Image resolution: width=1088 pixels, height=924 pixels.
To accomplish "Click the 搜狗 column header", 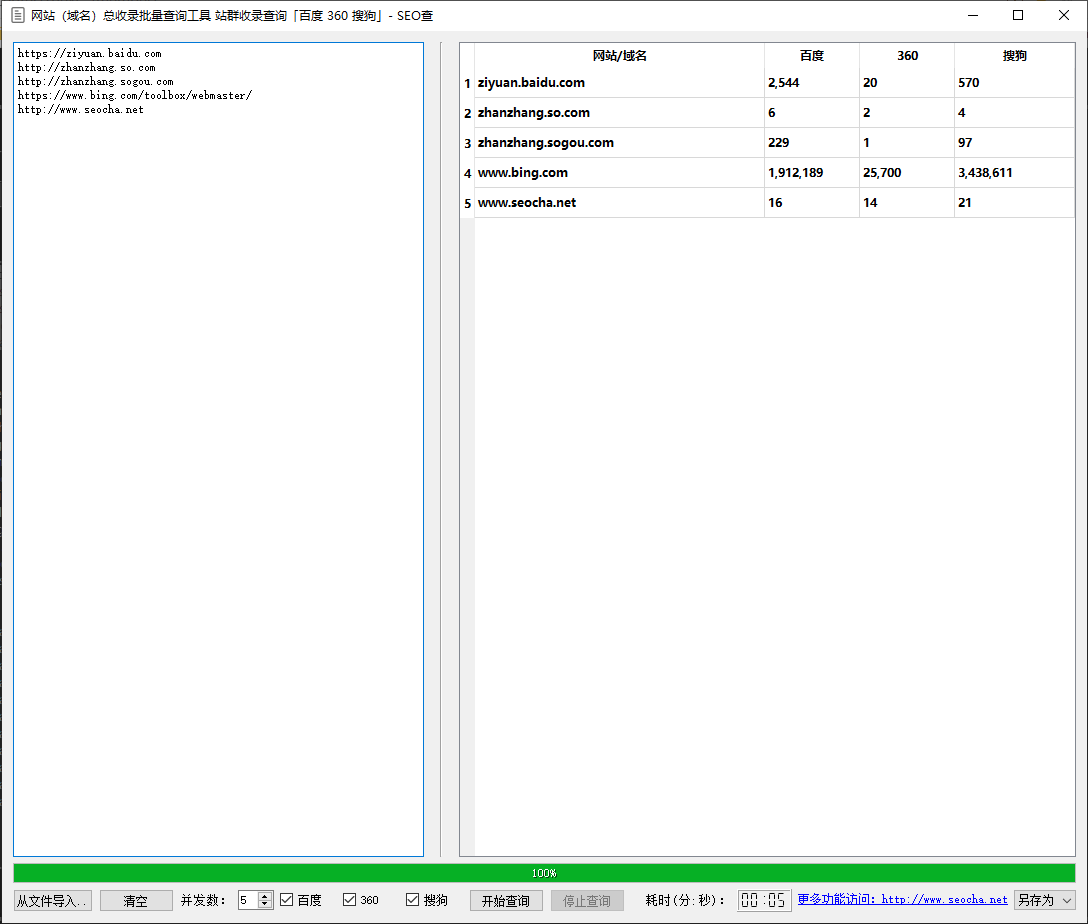I will click(x=1014, y=55).
